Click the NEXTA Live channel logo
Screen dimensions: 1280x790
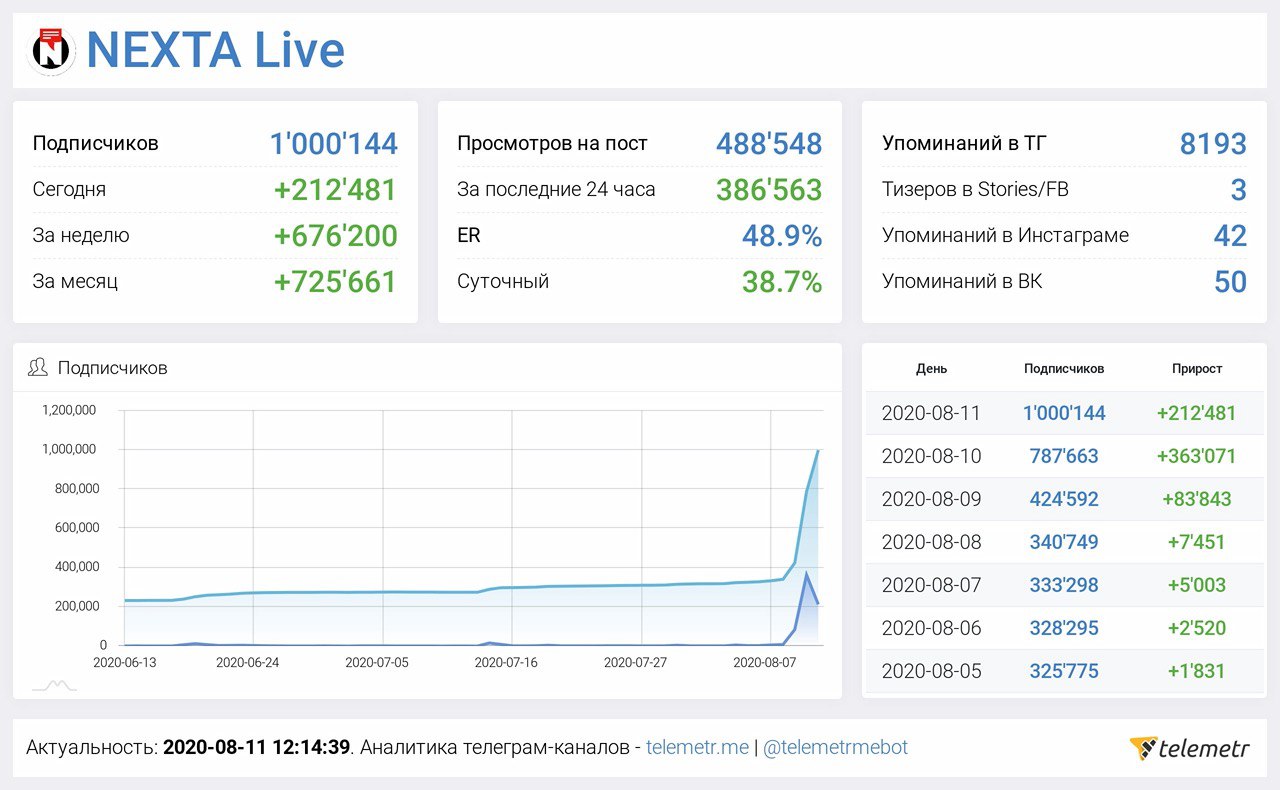[x=53, y=50]
